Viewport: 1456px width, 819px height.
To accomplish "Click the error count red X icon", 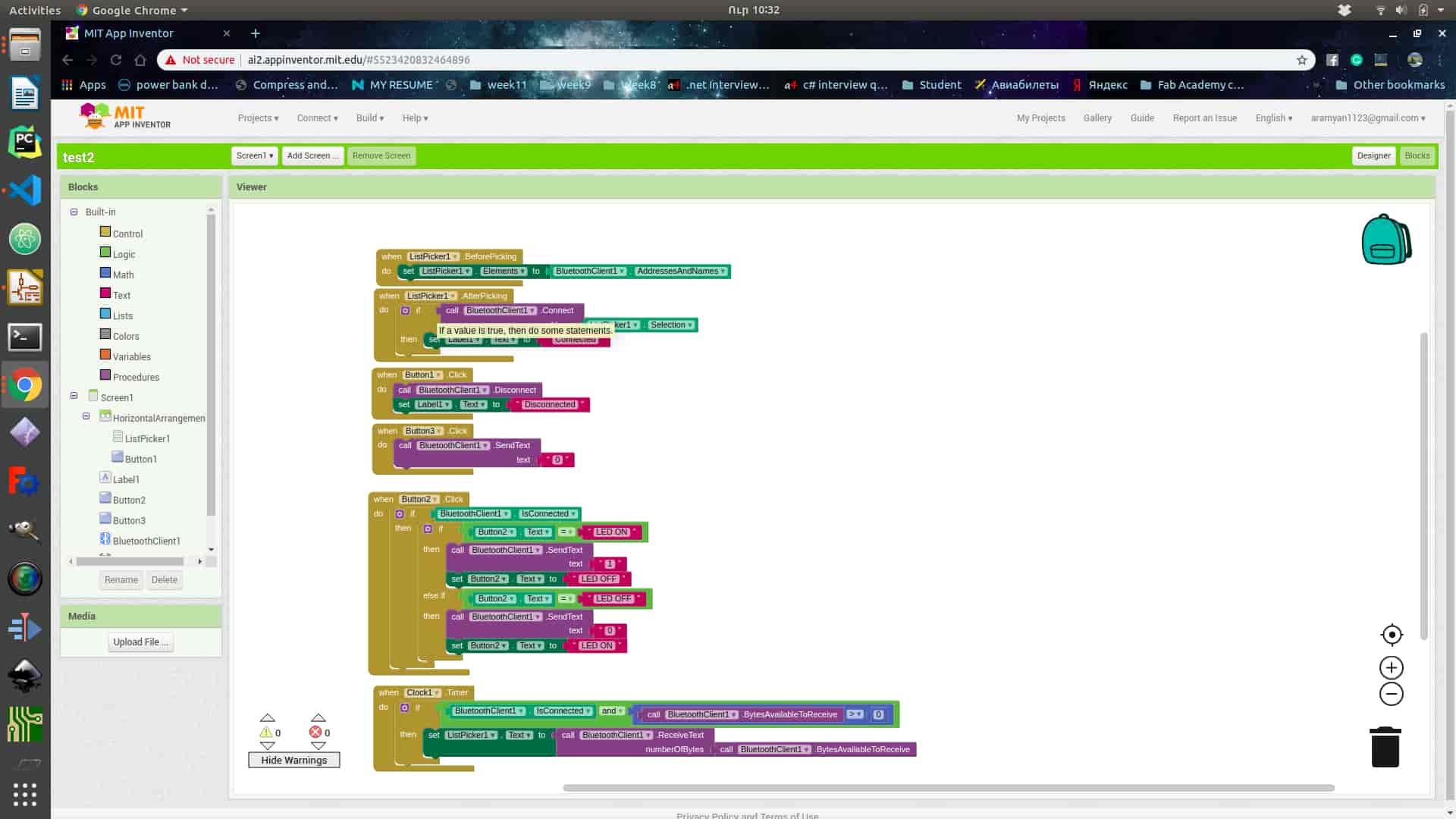I will 315,733.
